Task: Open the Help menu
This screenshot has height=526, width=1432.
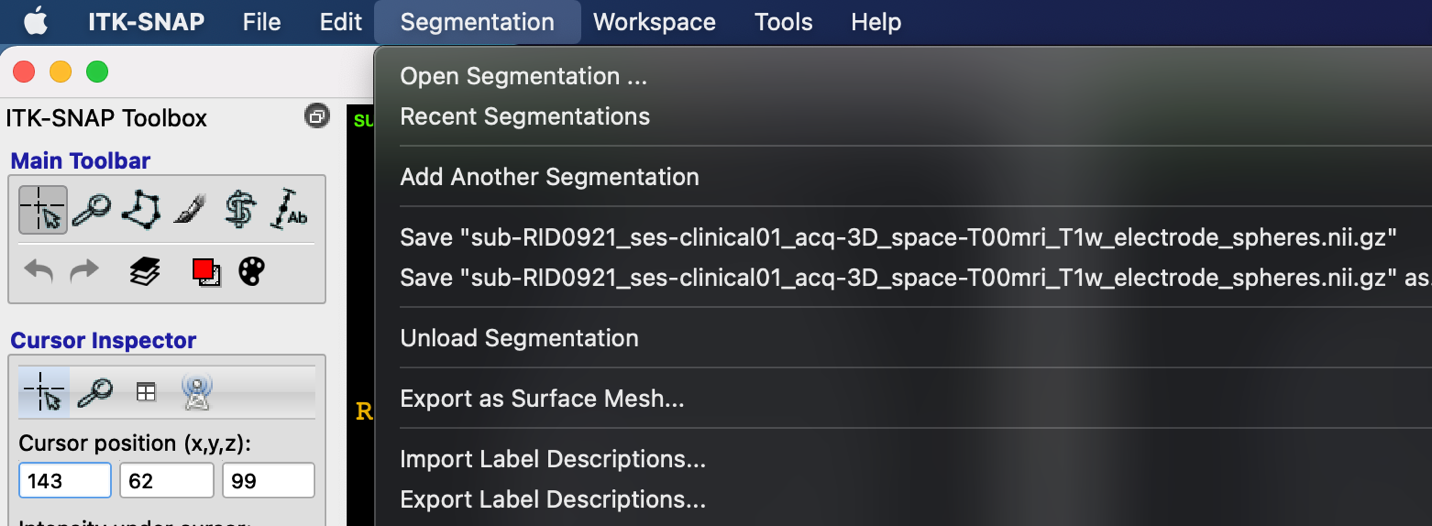Action: 876,22
